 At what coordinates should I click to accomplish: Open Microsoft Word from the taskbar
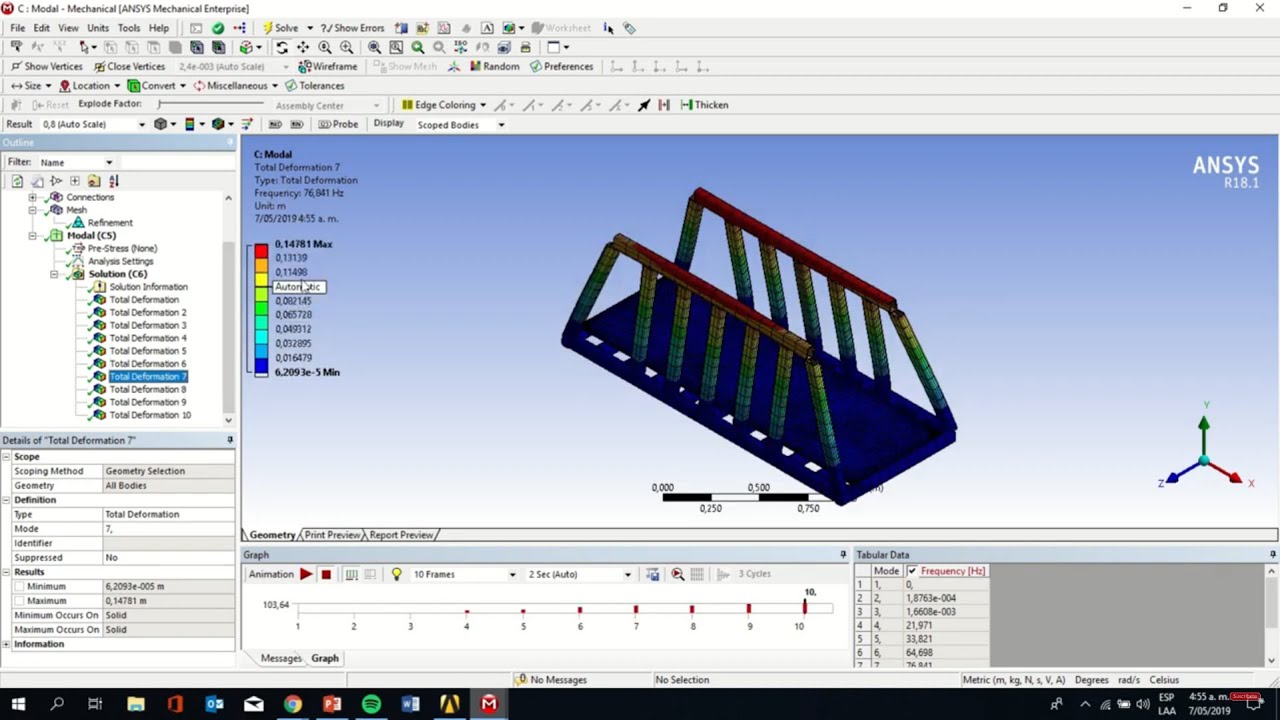pyautogui.click(x=410, y=704)
